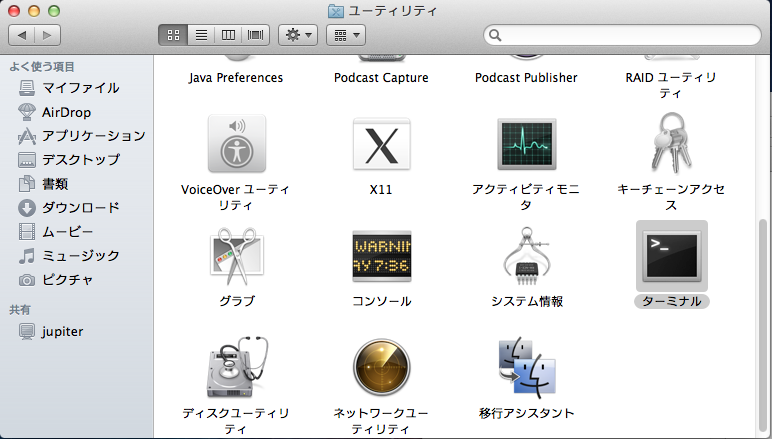Open アプリケーション in the sidebar
772x439 pixels.
point(77,136)
